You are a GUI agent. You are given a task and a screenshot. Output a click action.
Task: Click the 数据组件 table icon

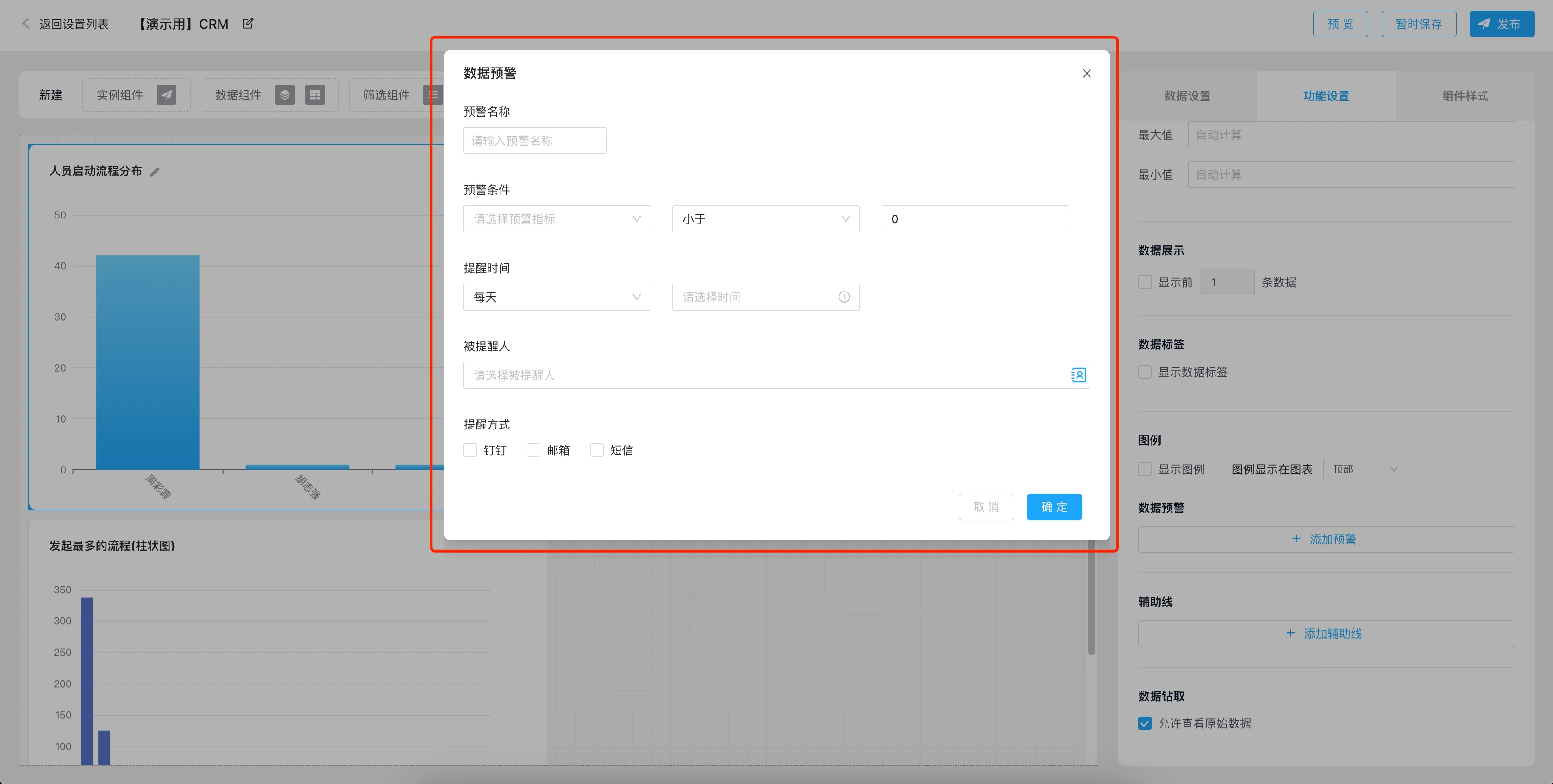click(315, 94)
